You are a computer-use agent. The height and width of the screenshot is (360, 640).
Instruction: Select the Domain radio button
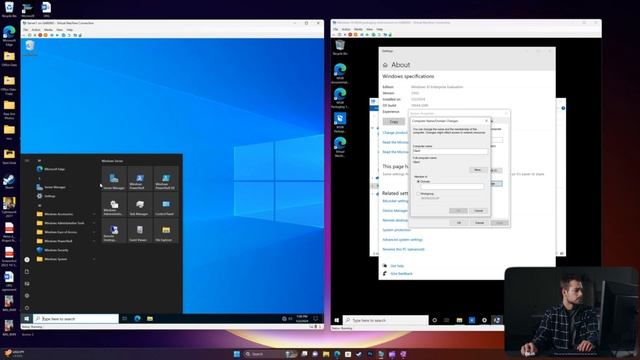418,181
